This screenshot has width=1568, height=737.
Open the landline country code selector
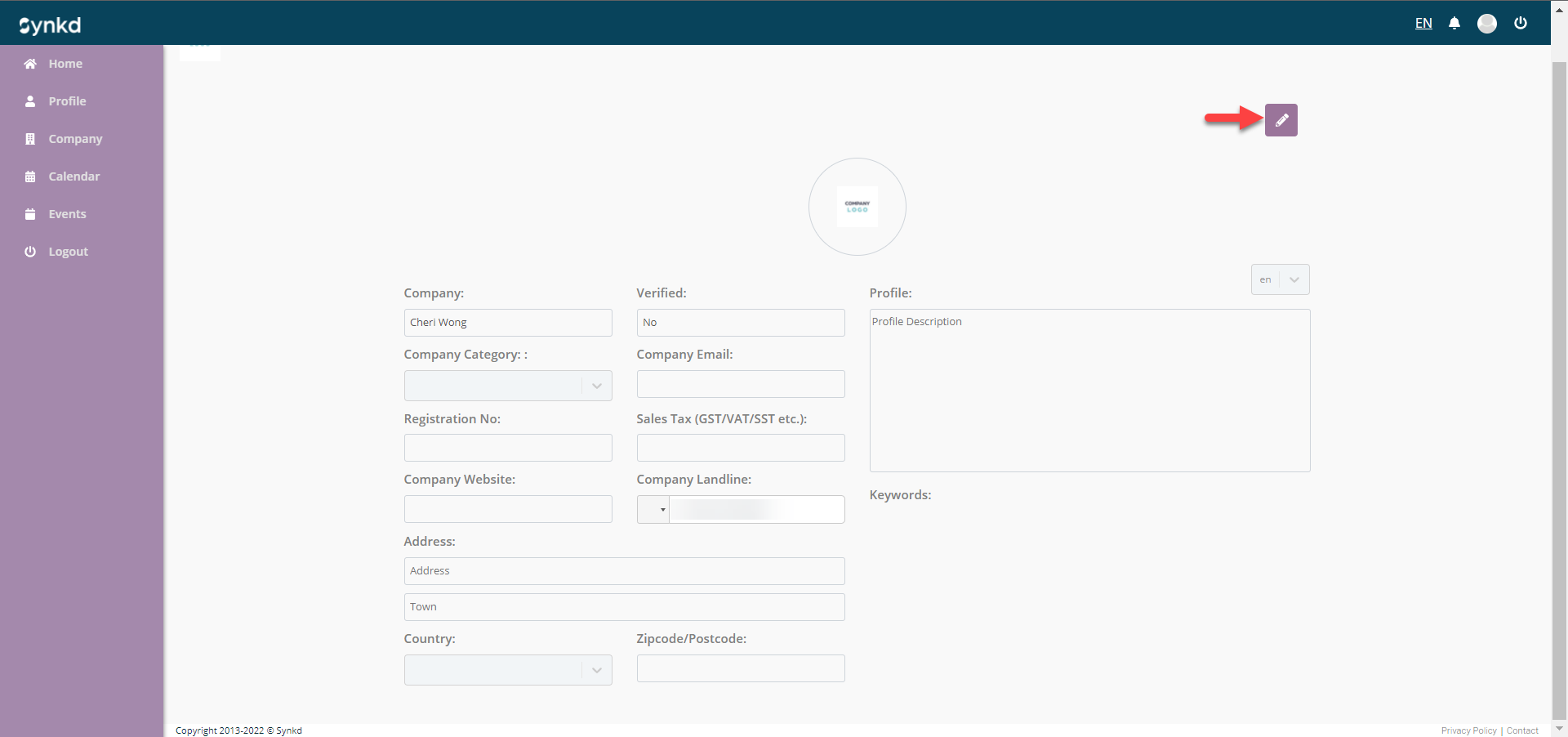coord(653,510)
